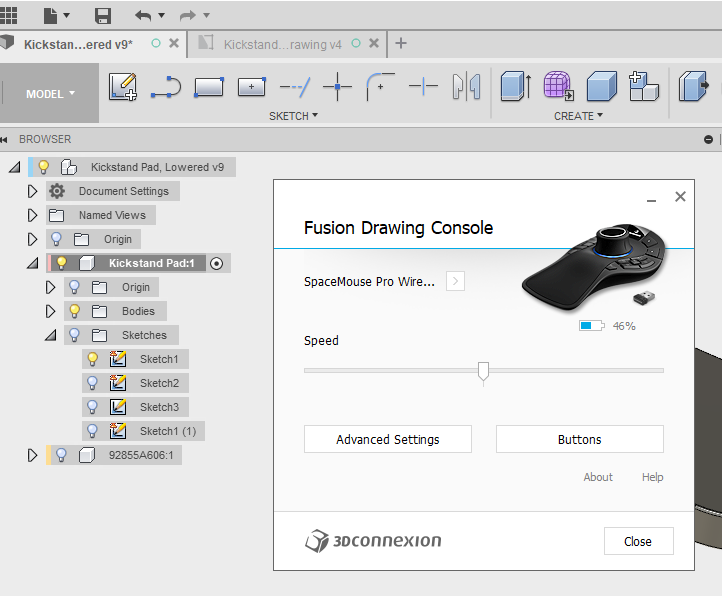Select the Press Pull tool
The height and width of the screenshot is (596, 722).
(x=693, y=86)
